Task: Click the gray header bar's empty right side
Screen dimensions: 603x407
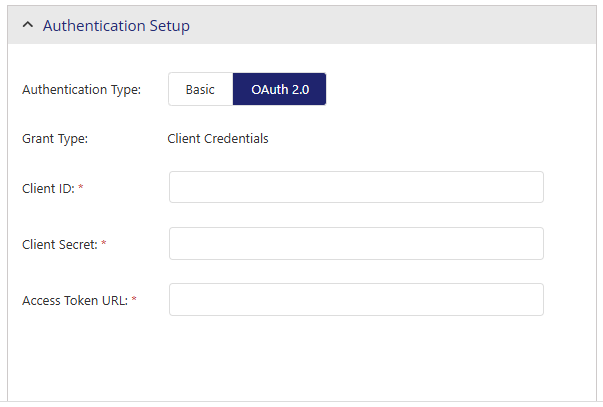Action: (x=450, y=26)
